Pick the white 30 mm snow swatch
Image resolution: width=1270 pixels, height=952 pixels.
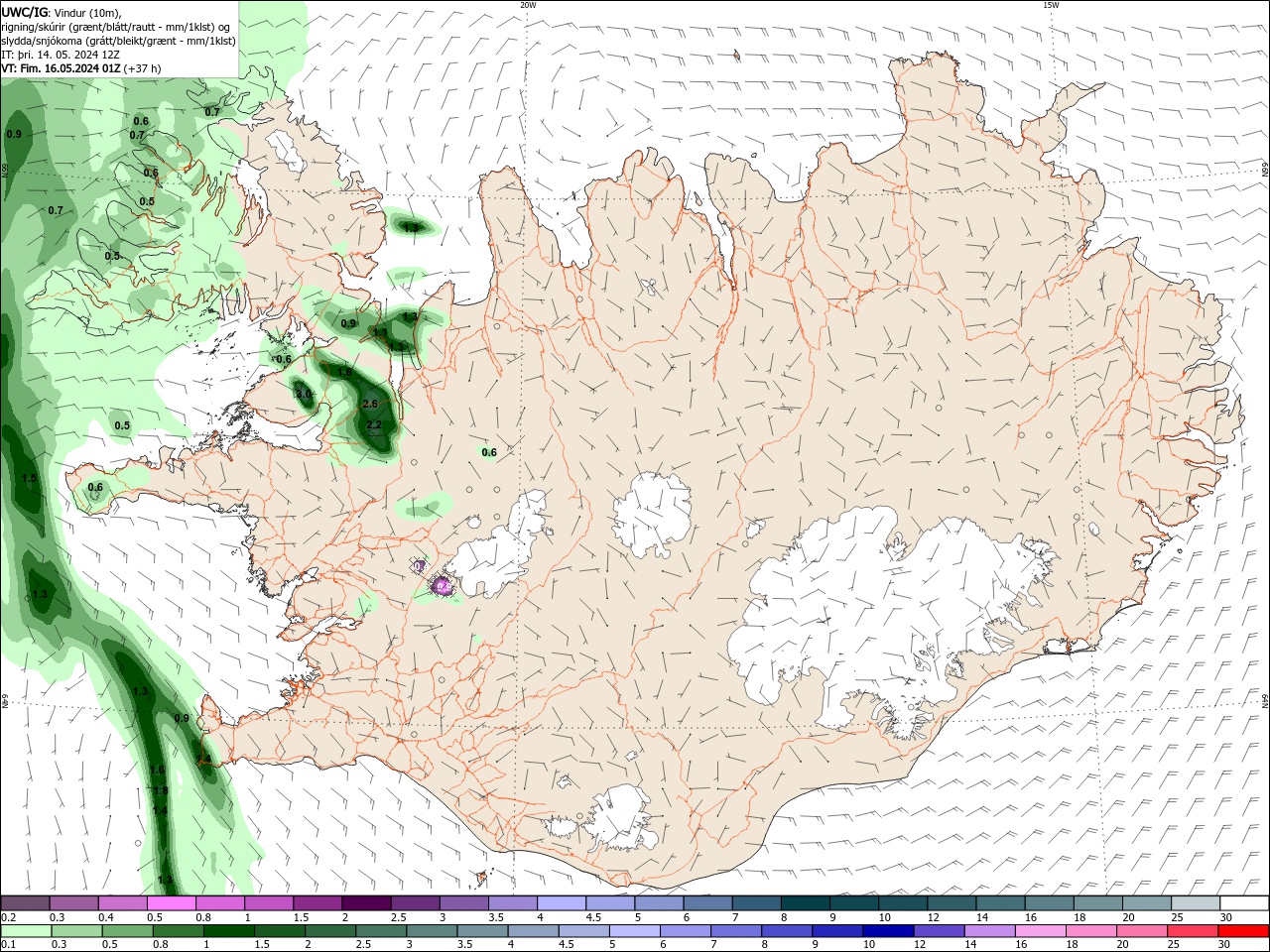click(x=1244, y=903)
